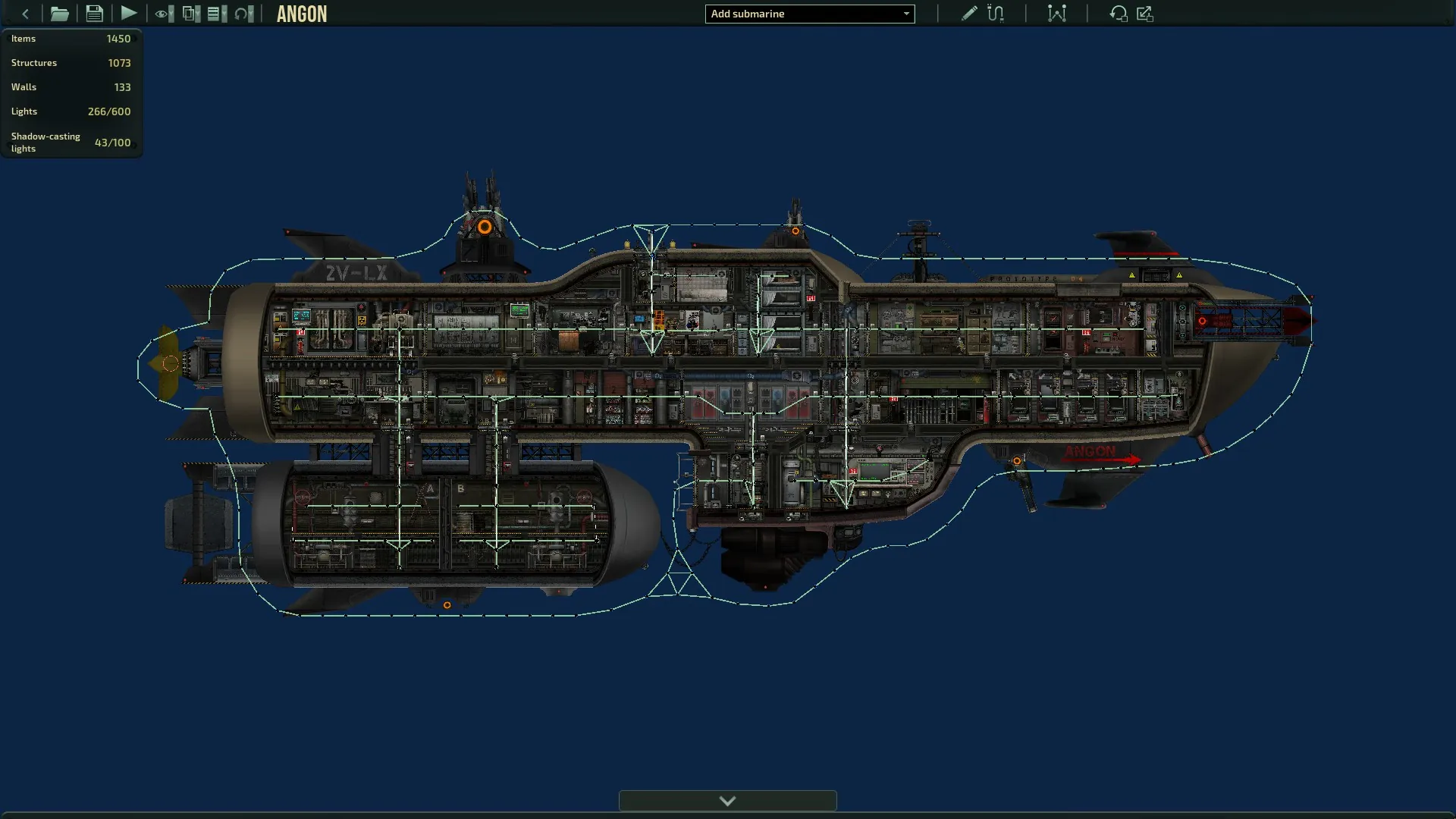The image size is (1456, 819).
Task: Click the Structures count row
Action: (71, 63)
